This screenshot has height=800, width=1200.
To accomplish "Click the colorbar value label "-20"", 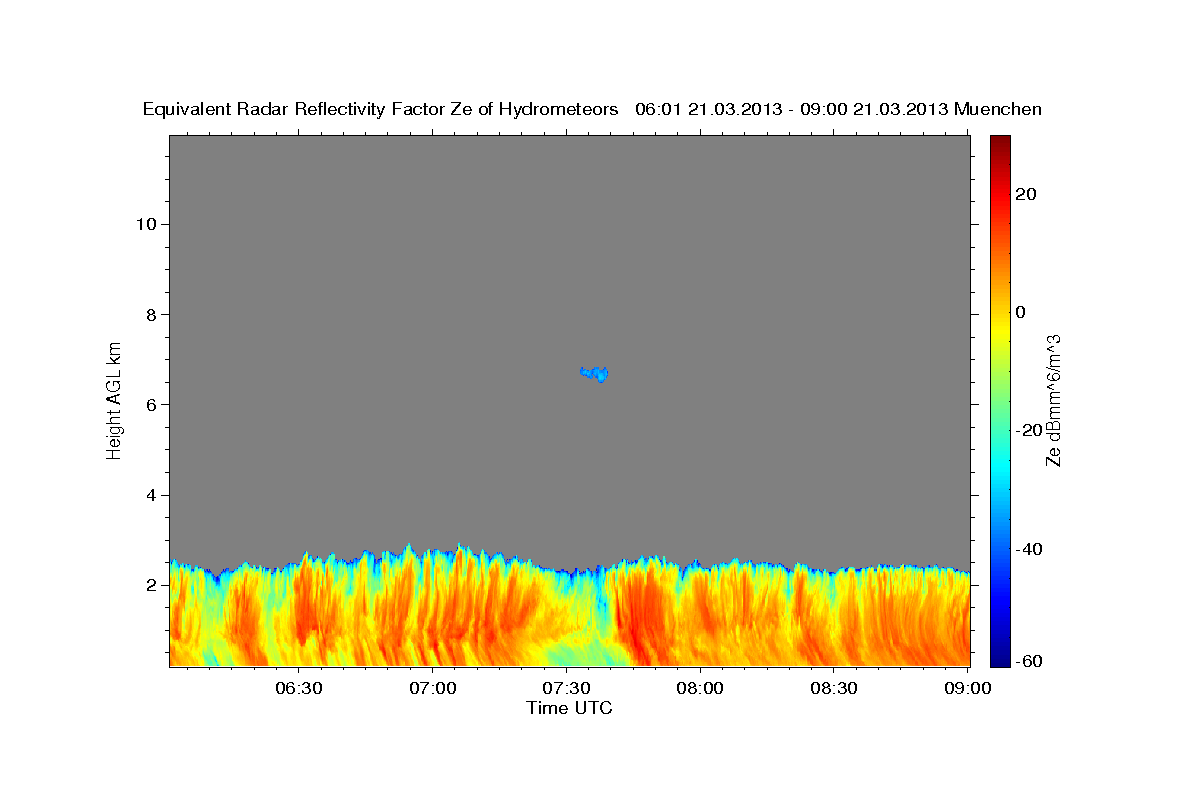I will click(x=1030, y=430).
